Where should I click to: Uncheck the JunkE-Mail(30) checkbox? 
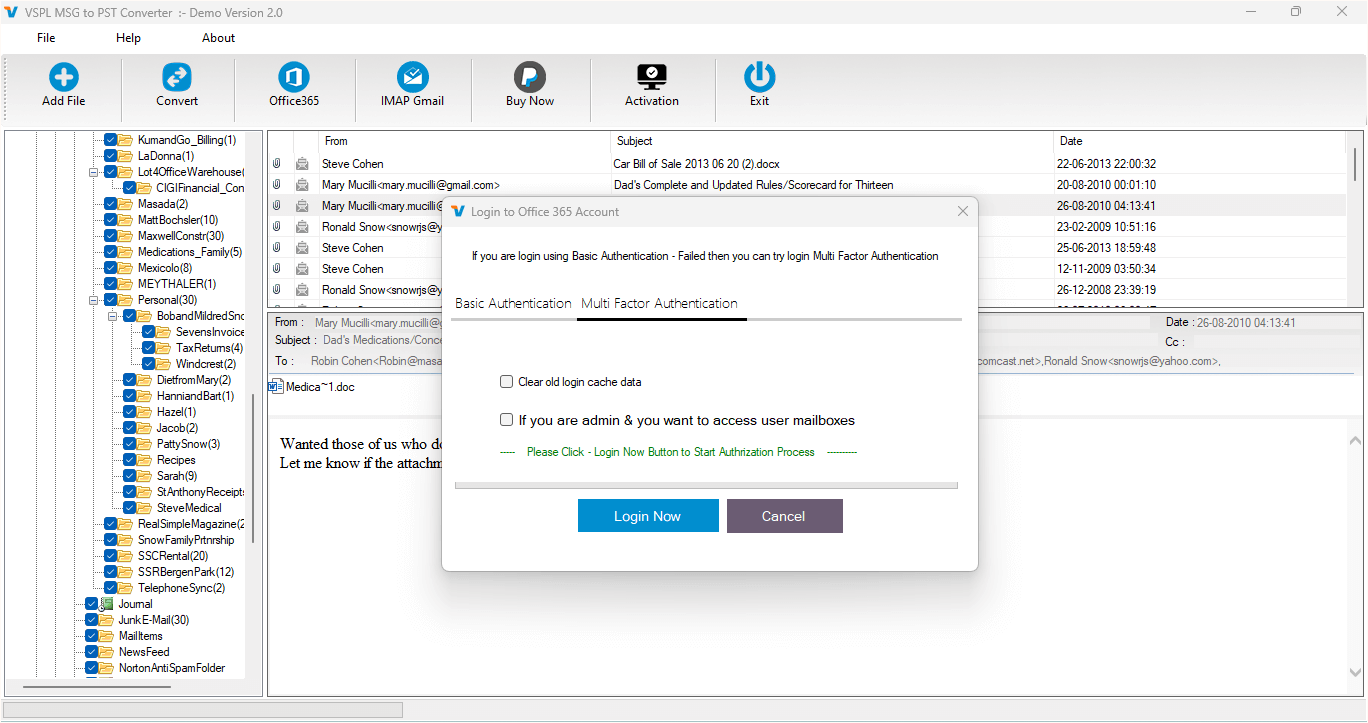click(x=92, y=620)
